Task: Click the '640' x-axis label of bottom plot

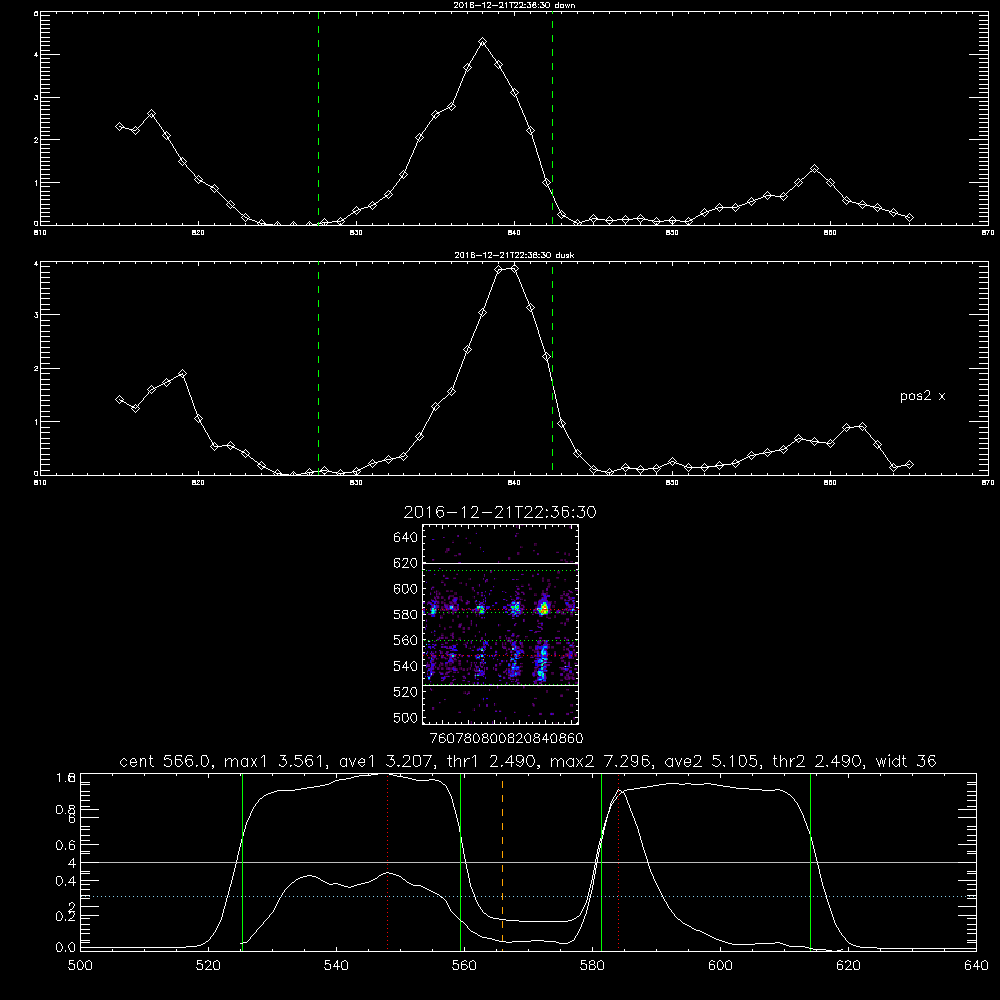Action: point(976,966)
